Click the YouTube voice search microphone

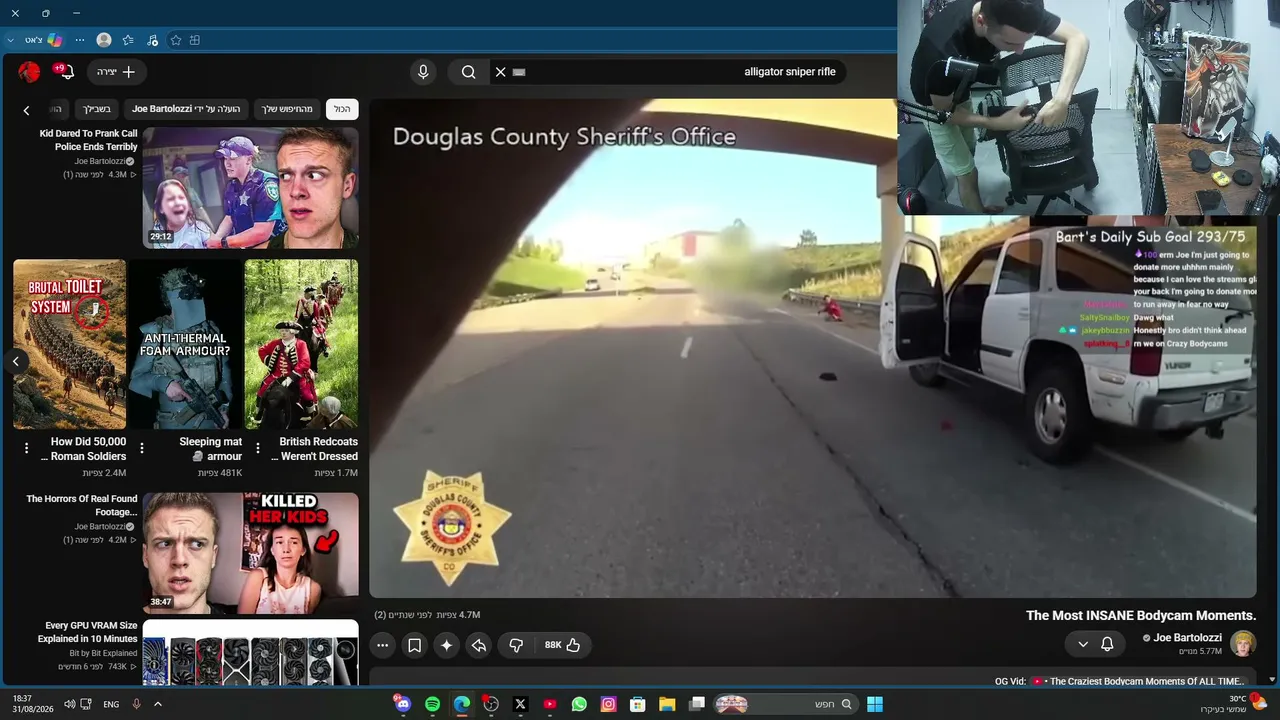pyautogui.click(x=423, y=72)
